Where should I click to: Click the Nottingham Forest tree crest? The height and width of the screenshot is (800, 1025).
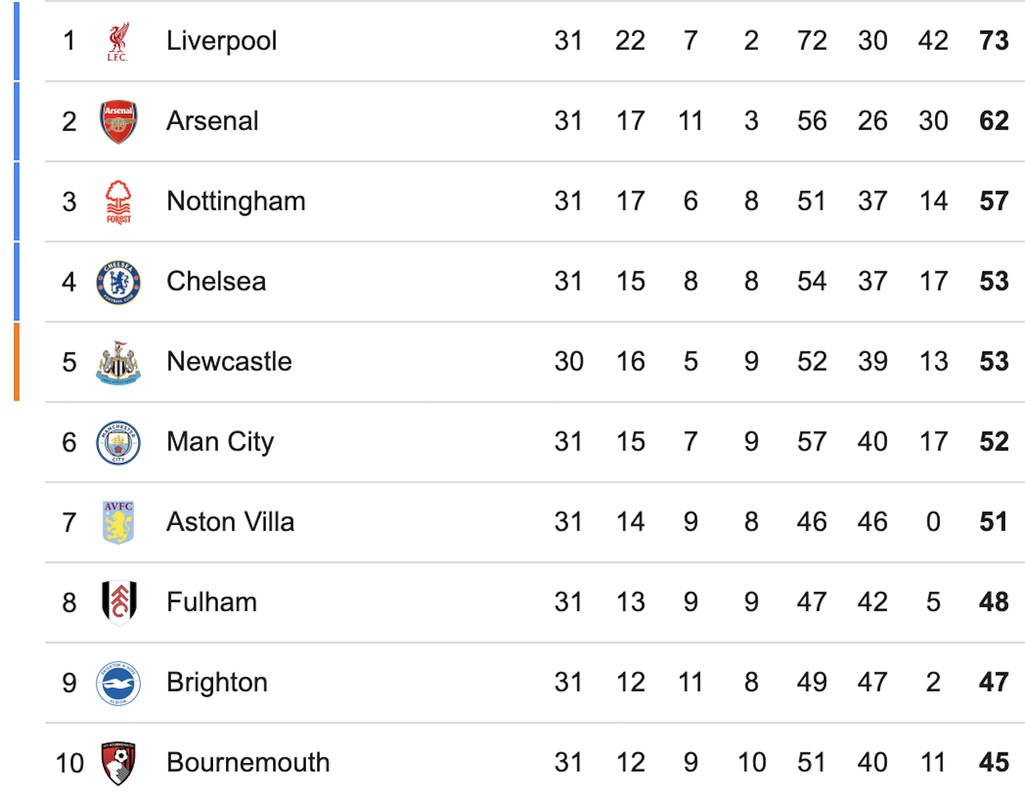coord(118,202)
